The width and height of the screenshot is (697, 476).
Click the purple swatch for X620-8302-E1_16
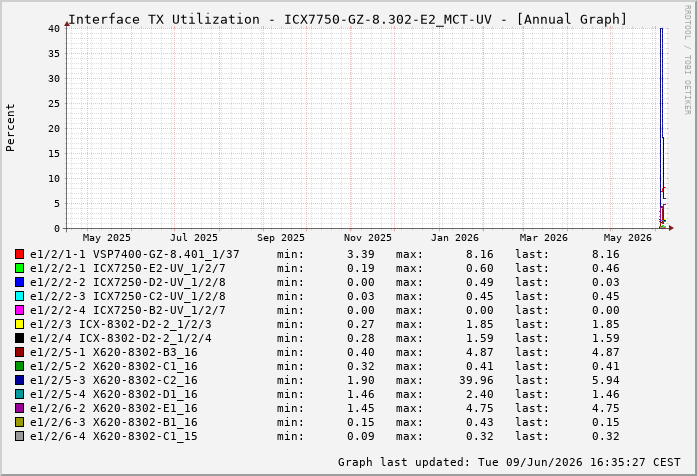tap(19, 408)
